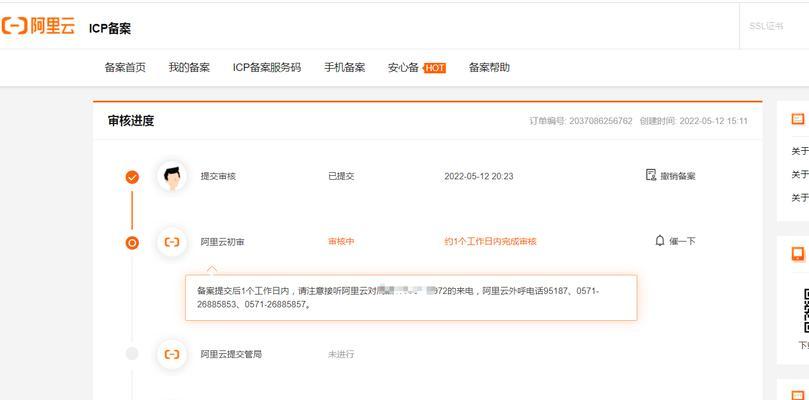The height and width of the screenshot is (400, 809).
Task: Click the Aliyun icon in 阿里云提交管局 row
Action: pos(172,354)
